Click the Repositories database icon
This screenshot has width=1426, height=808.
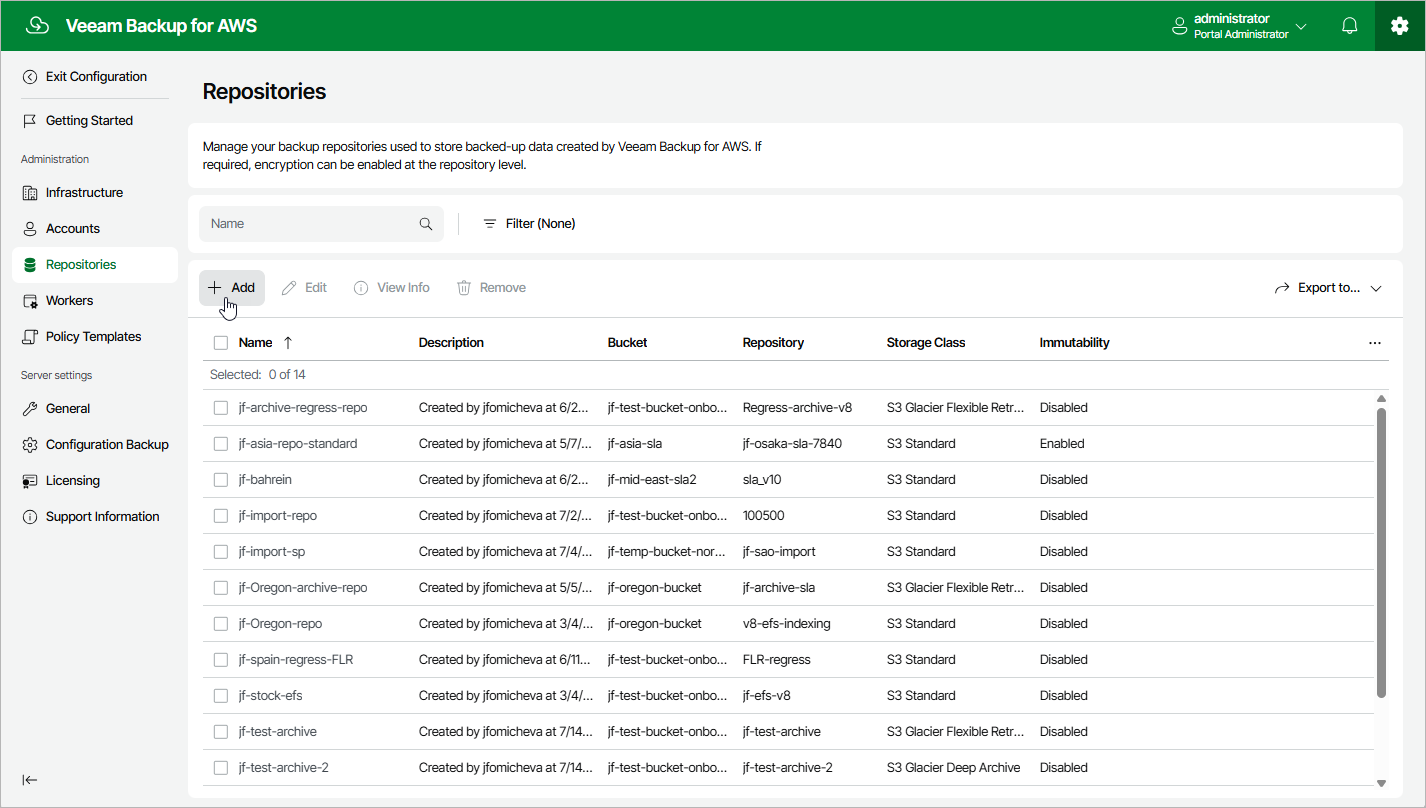(x=30, y=265)
